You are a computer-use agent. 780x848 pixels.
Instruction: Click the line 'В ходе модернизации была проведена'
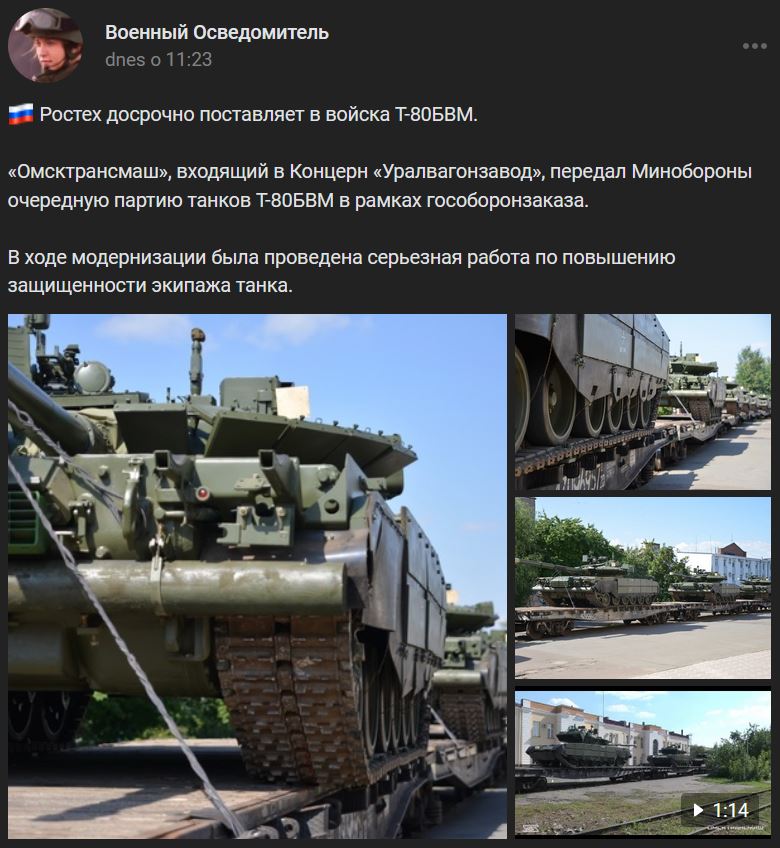tap(186, 257)
